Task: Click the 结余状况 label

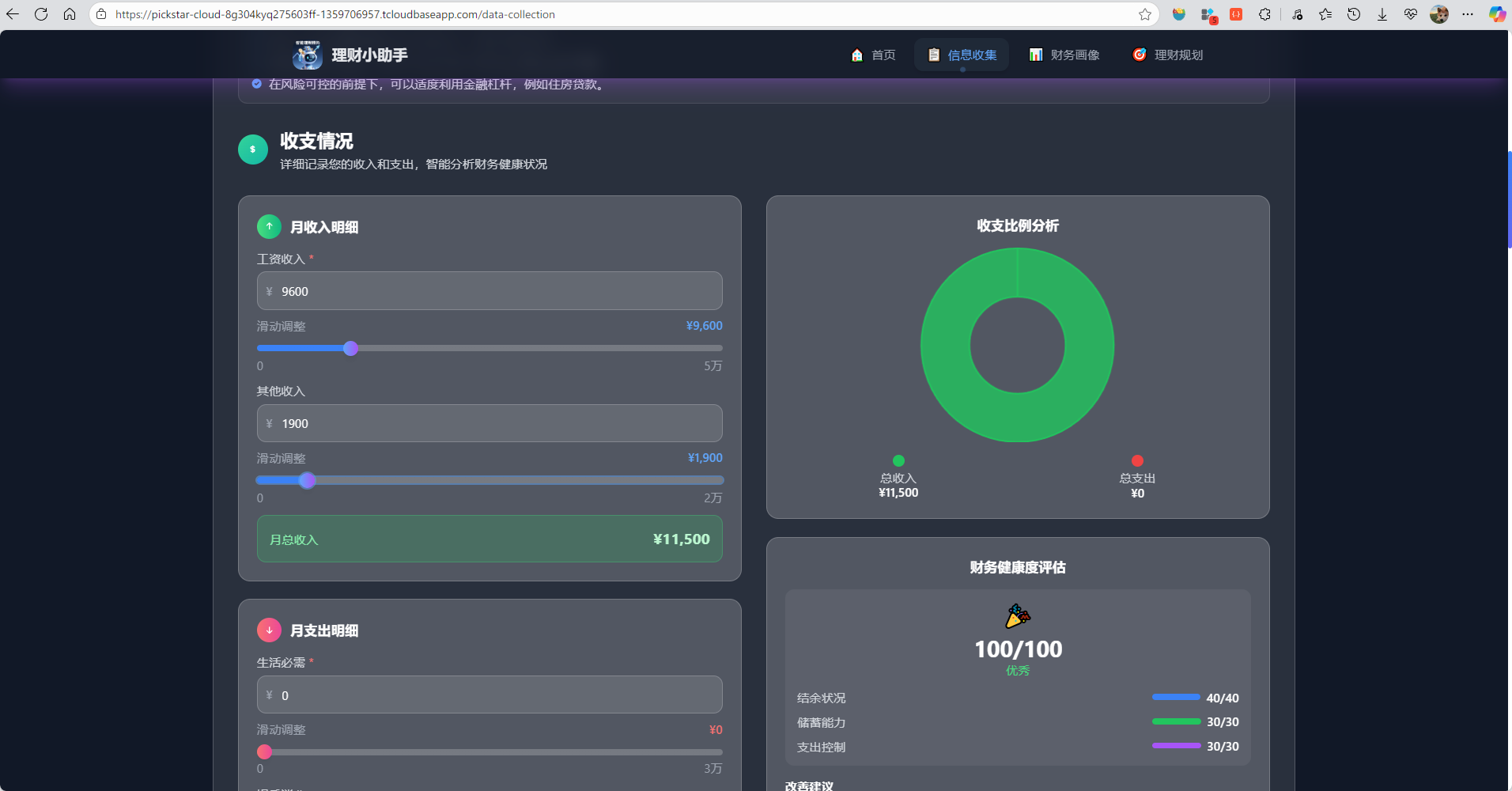Action: point(821,698)
